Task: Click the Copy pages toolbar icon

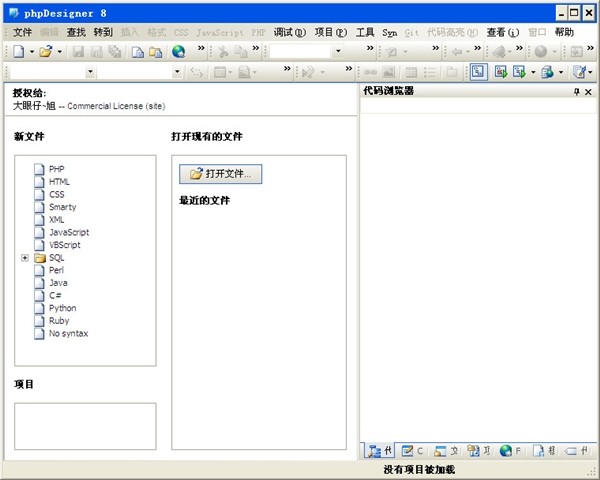Action: (x=241, y=51)
